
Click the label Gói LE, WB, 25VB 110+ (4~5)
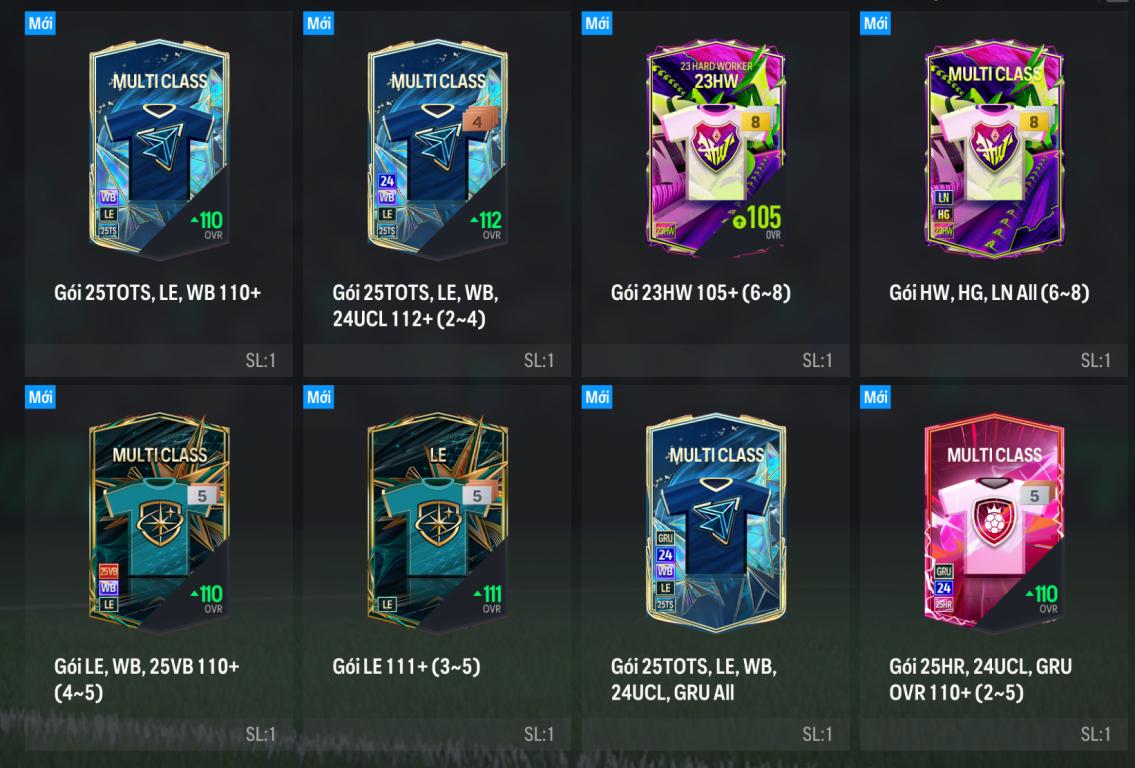click(147, 679)
